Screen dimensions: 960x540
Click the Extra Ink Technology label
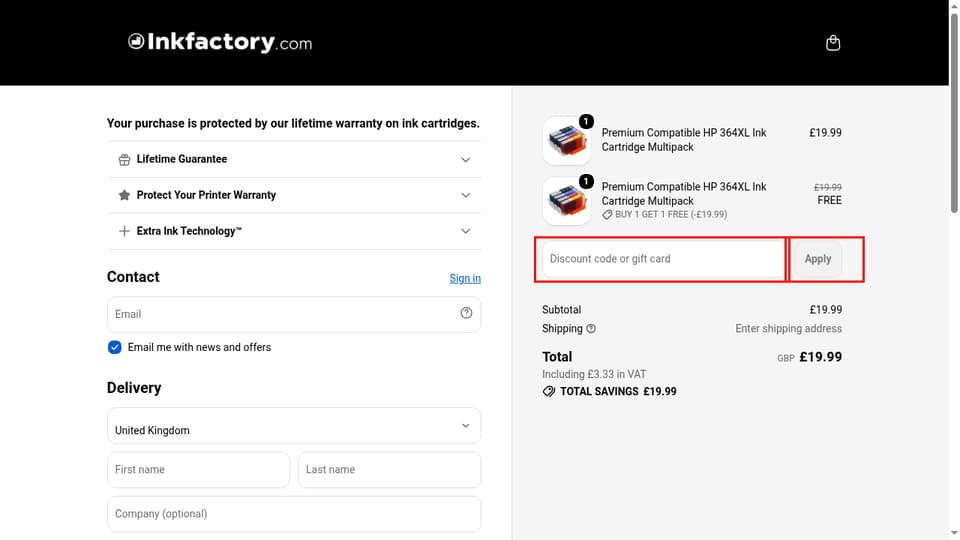click(x=189, y=231)
